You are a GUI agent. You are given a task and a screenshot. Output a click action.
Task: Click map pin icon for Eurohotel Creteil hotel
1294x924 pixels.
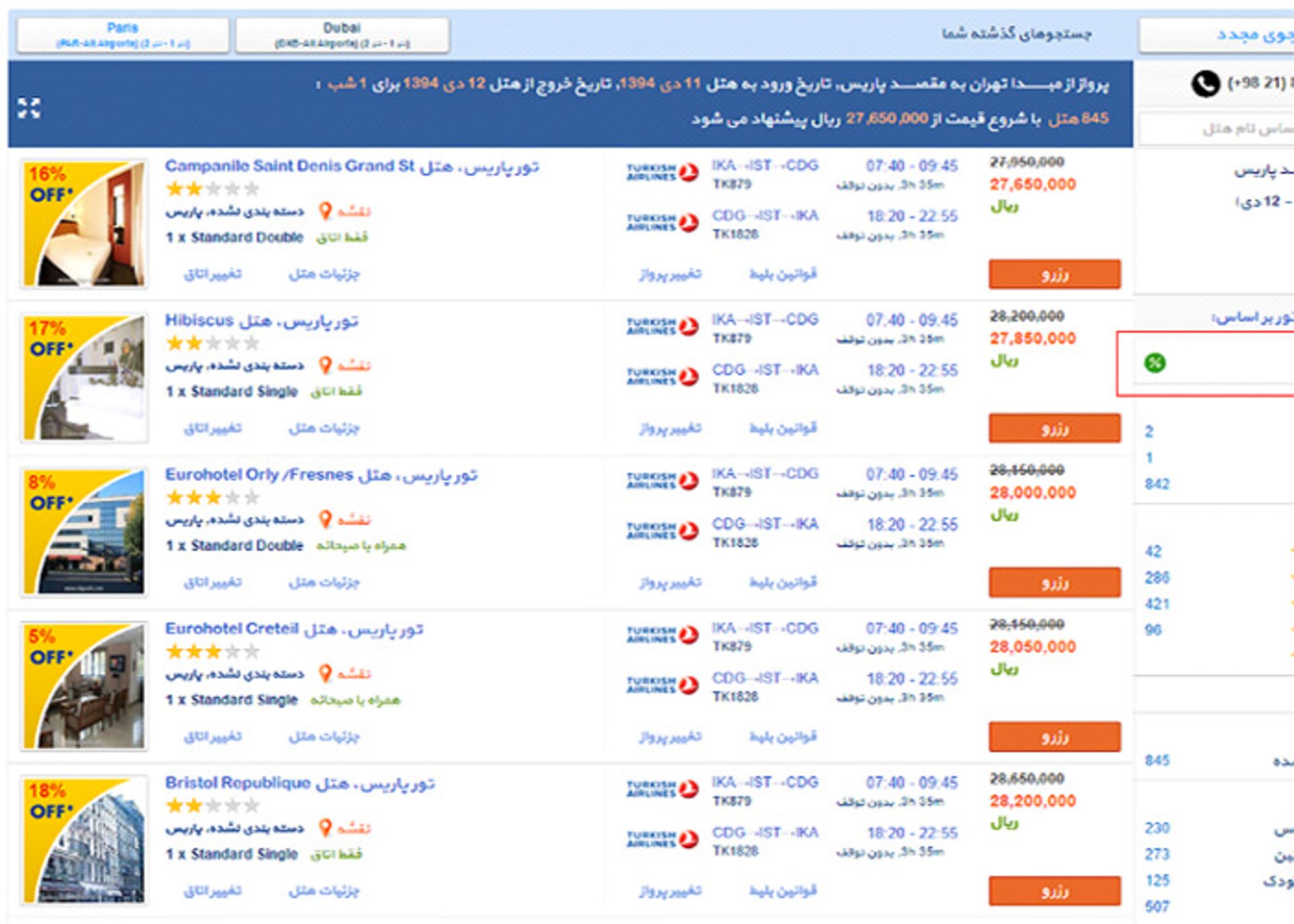coord(326,673)
